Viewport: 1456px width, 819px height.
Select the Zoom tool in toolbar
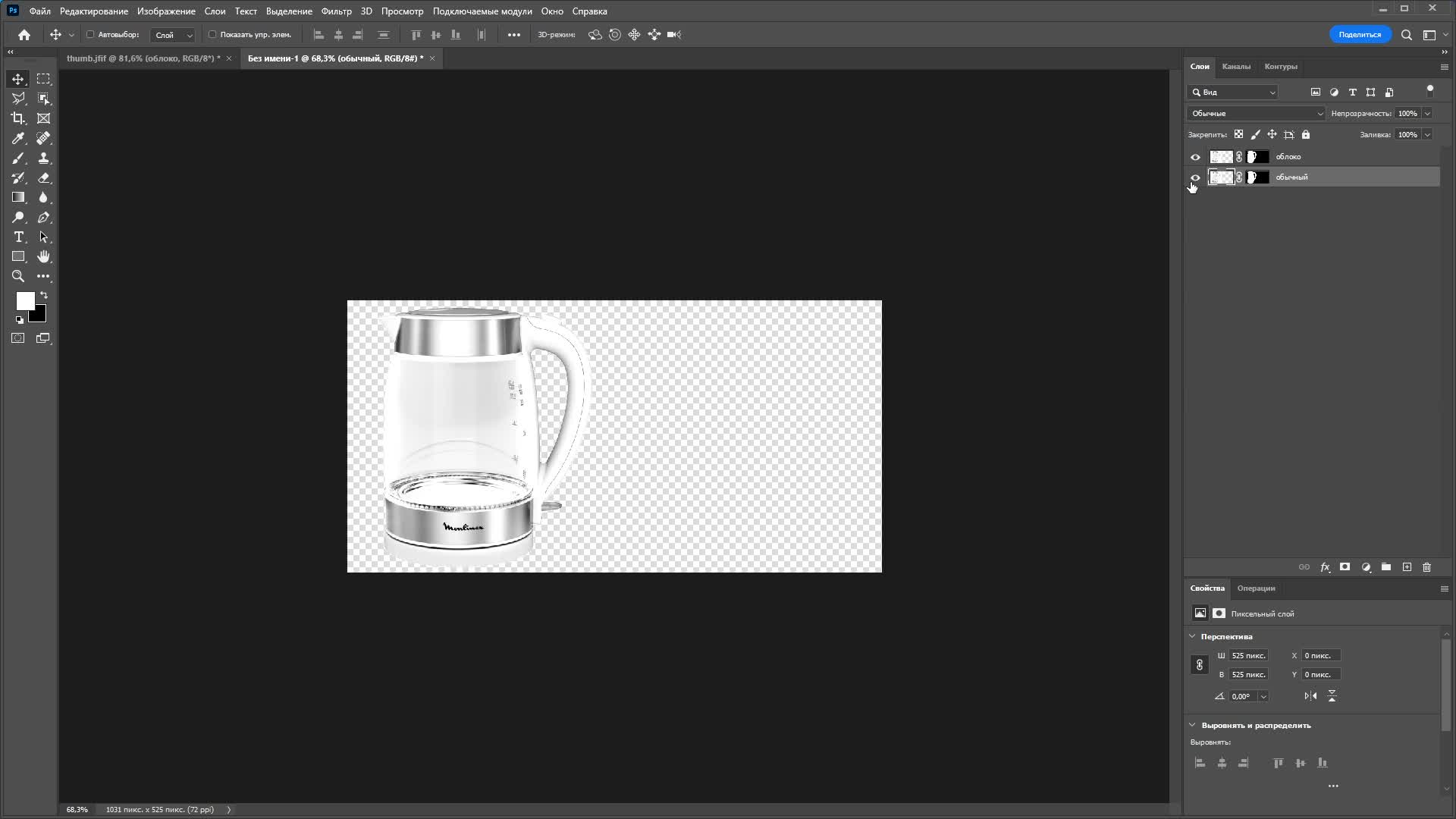[x=18, y=276]
